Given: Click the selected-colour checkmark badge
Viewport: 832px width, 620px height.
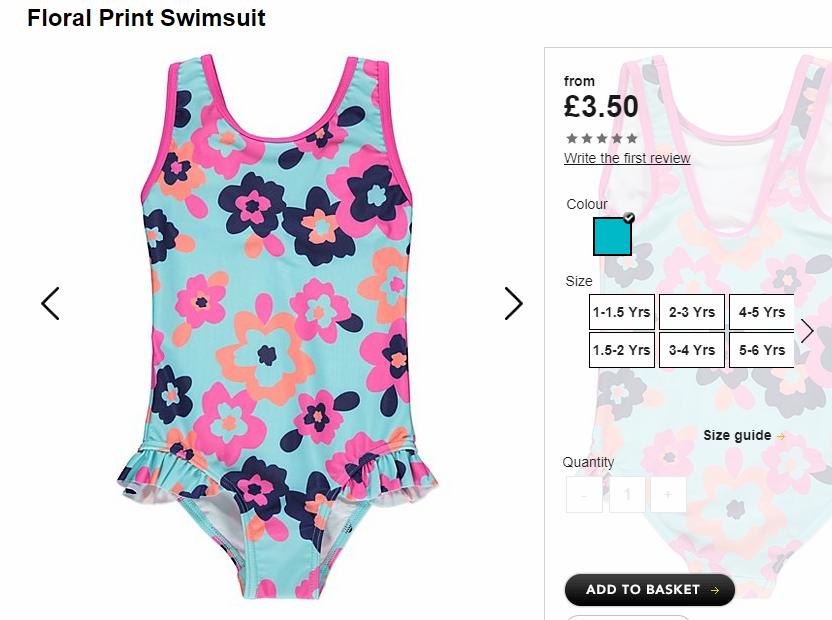Looking at the screenshot, I should [x=629, y=218].
